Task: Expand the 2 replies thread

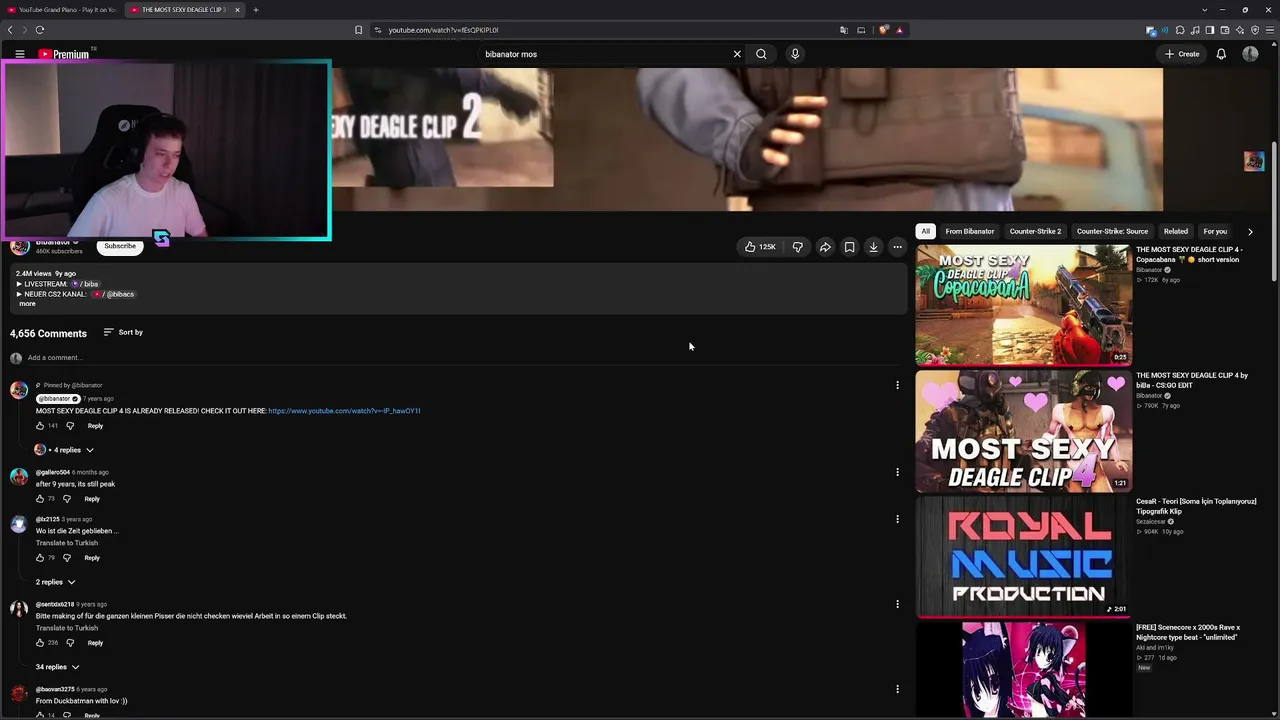Action: 56,582
